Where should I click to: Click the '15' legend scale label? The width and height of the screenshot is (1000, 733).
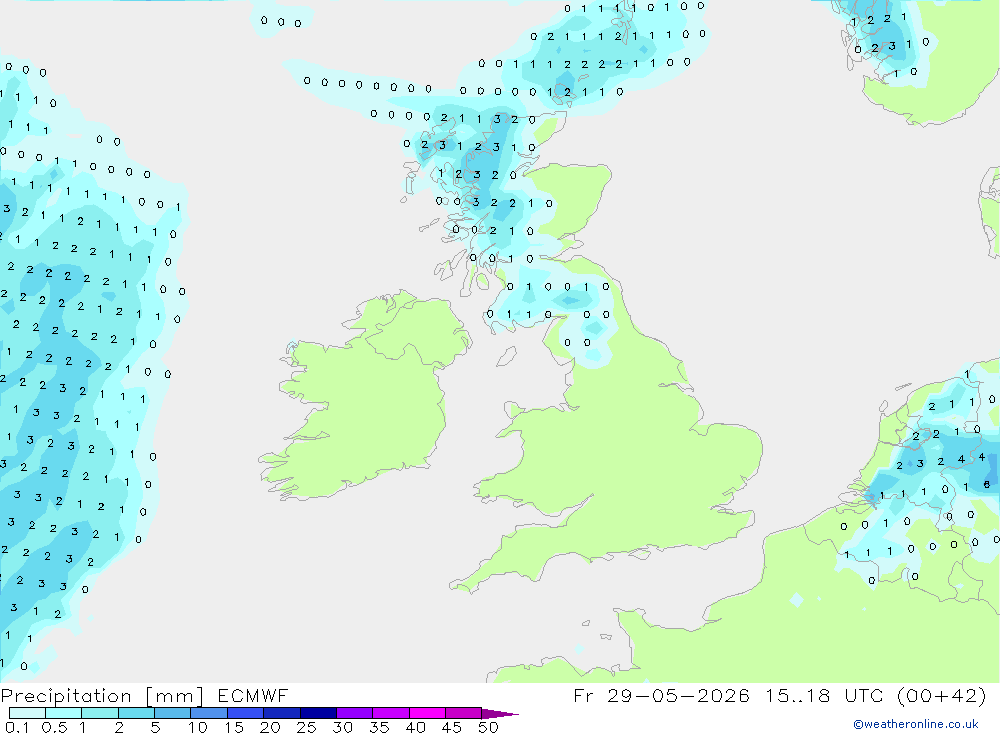click(x=234, y=727)
